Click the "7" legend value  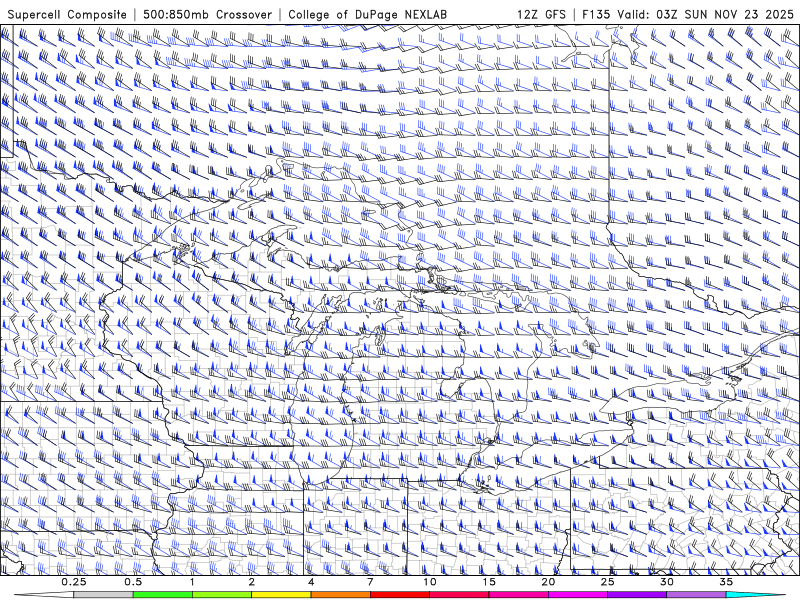pos(370,582)
